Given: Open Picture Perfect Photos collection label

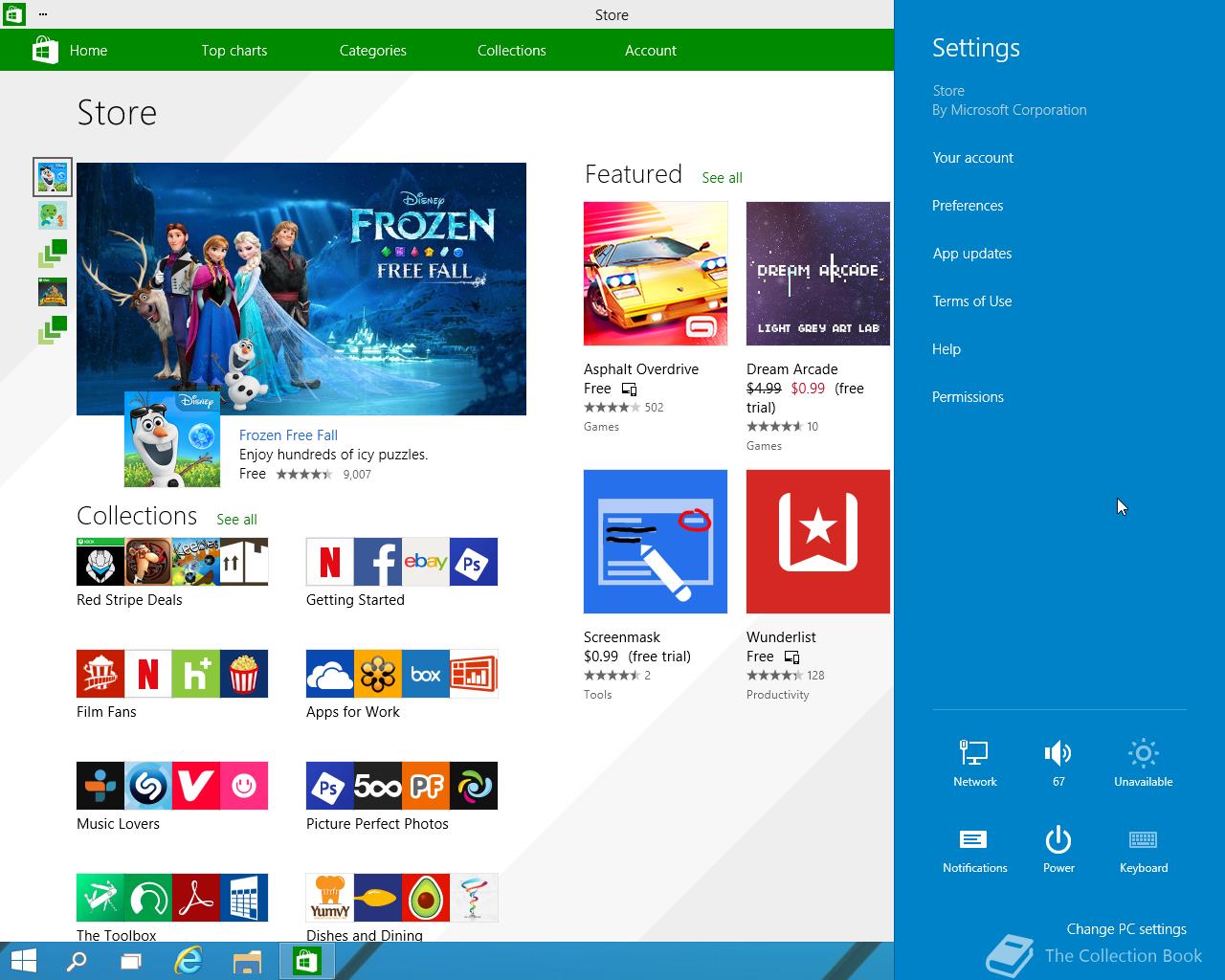Looking at the screenshot, I should [x=377, y=824].
